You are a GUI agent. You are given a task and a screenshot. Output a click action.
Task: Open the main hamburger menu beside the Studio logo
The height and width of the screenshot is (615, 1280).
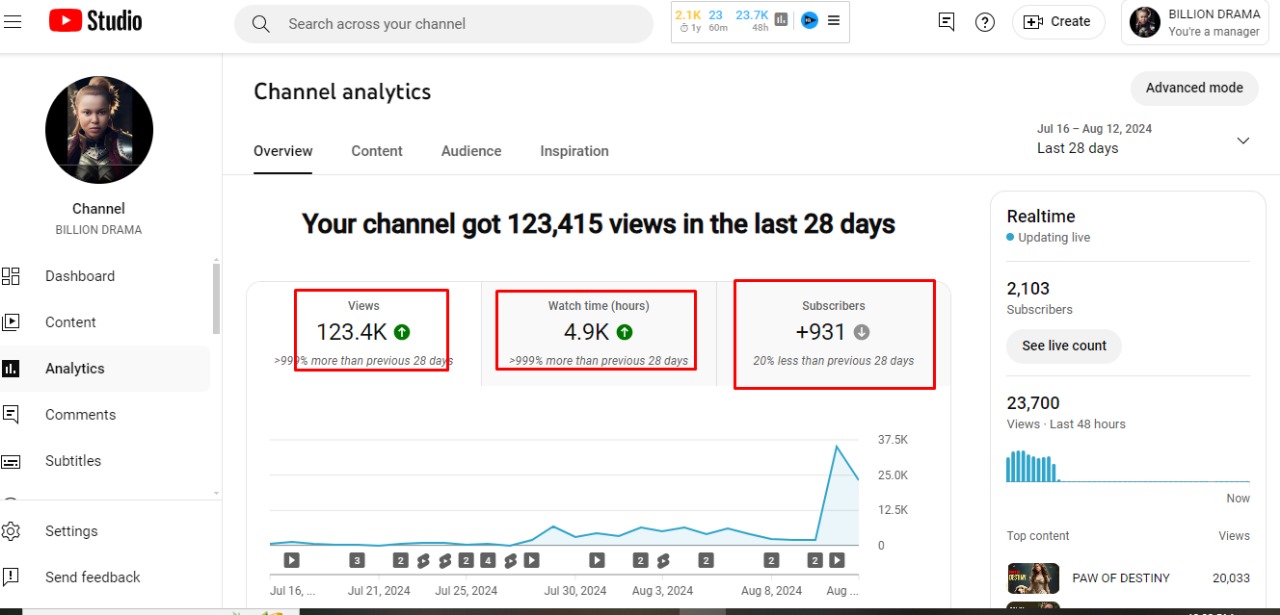point(13,22)
